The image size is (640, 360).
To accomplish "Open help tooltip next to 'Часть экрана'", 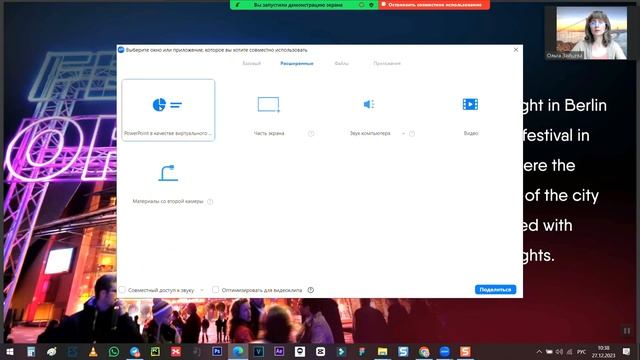I will (311, 133).
